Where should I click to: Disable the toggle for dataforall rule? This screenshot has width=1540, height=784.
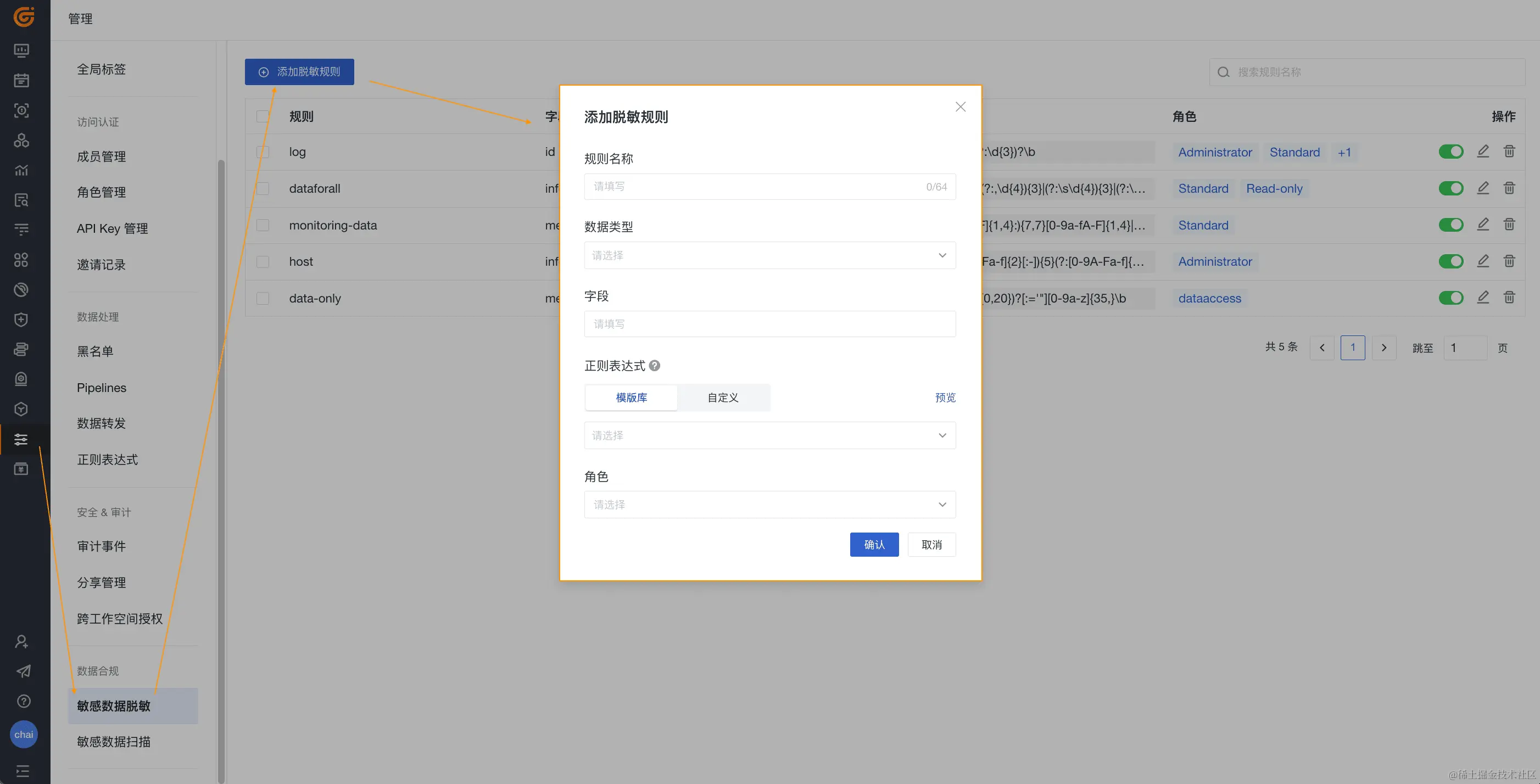(1450, 188)
